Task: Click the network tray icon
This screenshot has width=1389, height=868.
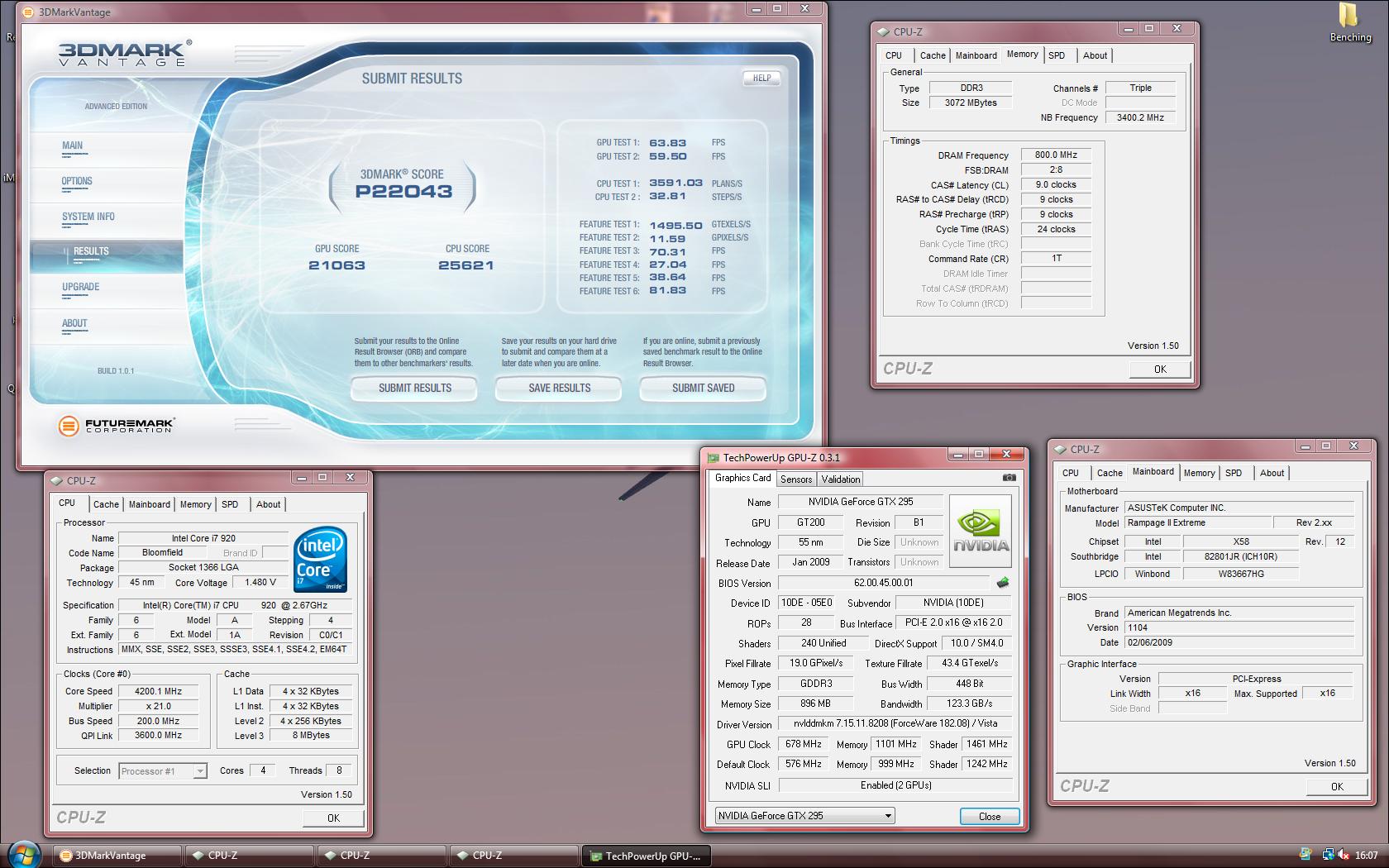Action: coord(1328,856)
